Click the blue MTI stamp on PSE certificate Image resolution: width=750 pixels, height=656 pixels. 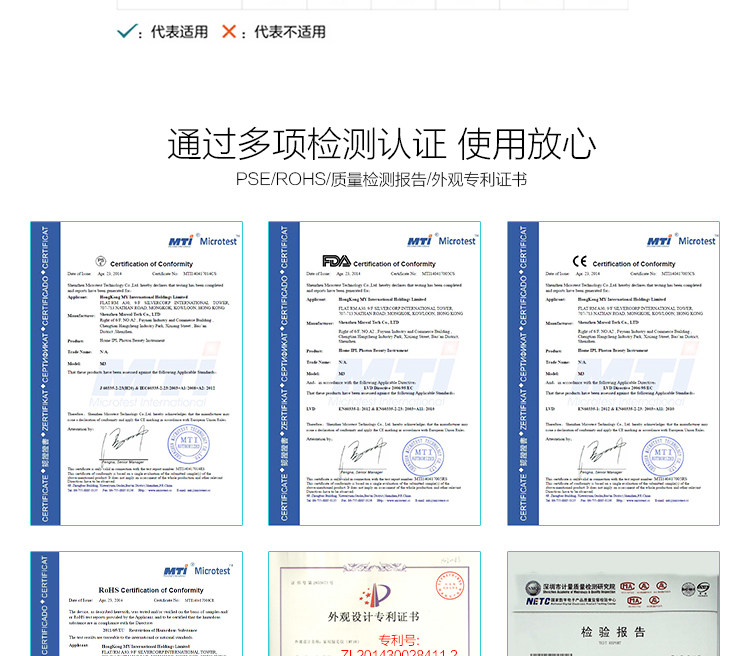188,444
